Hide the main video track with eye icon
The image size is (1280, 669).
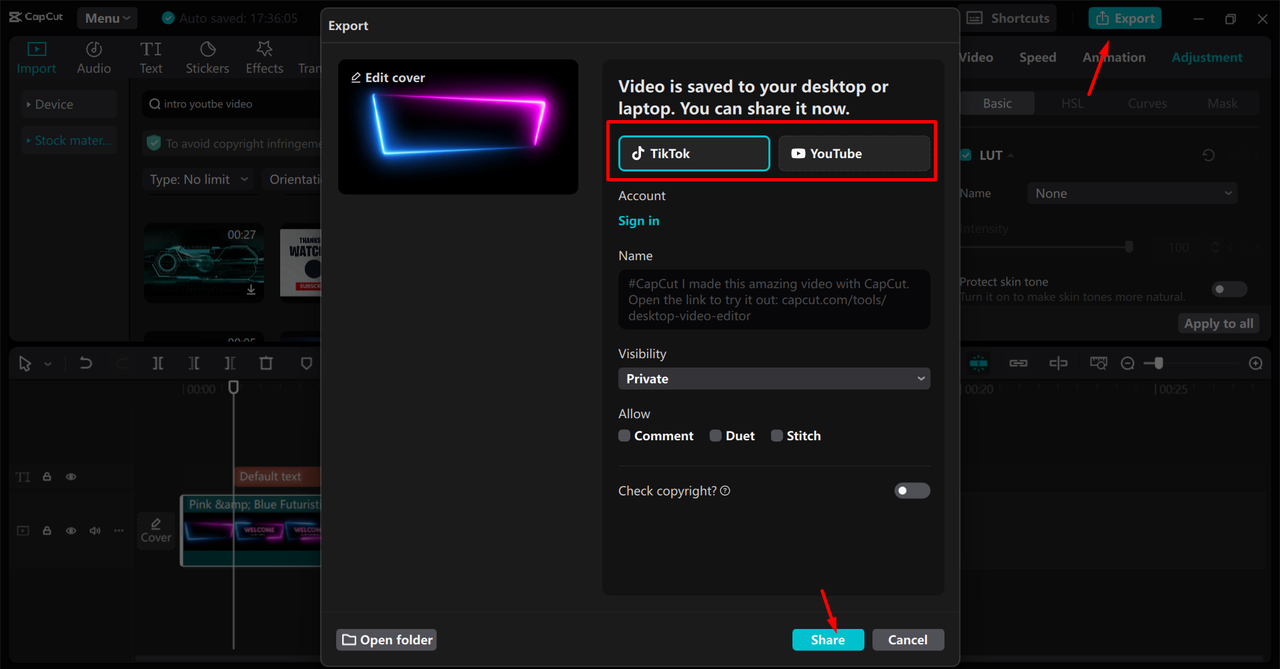pos(71,531)
